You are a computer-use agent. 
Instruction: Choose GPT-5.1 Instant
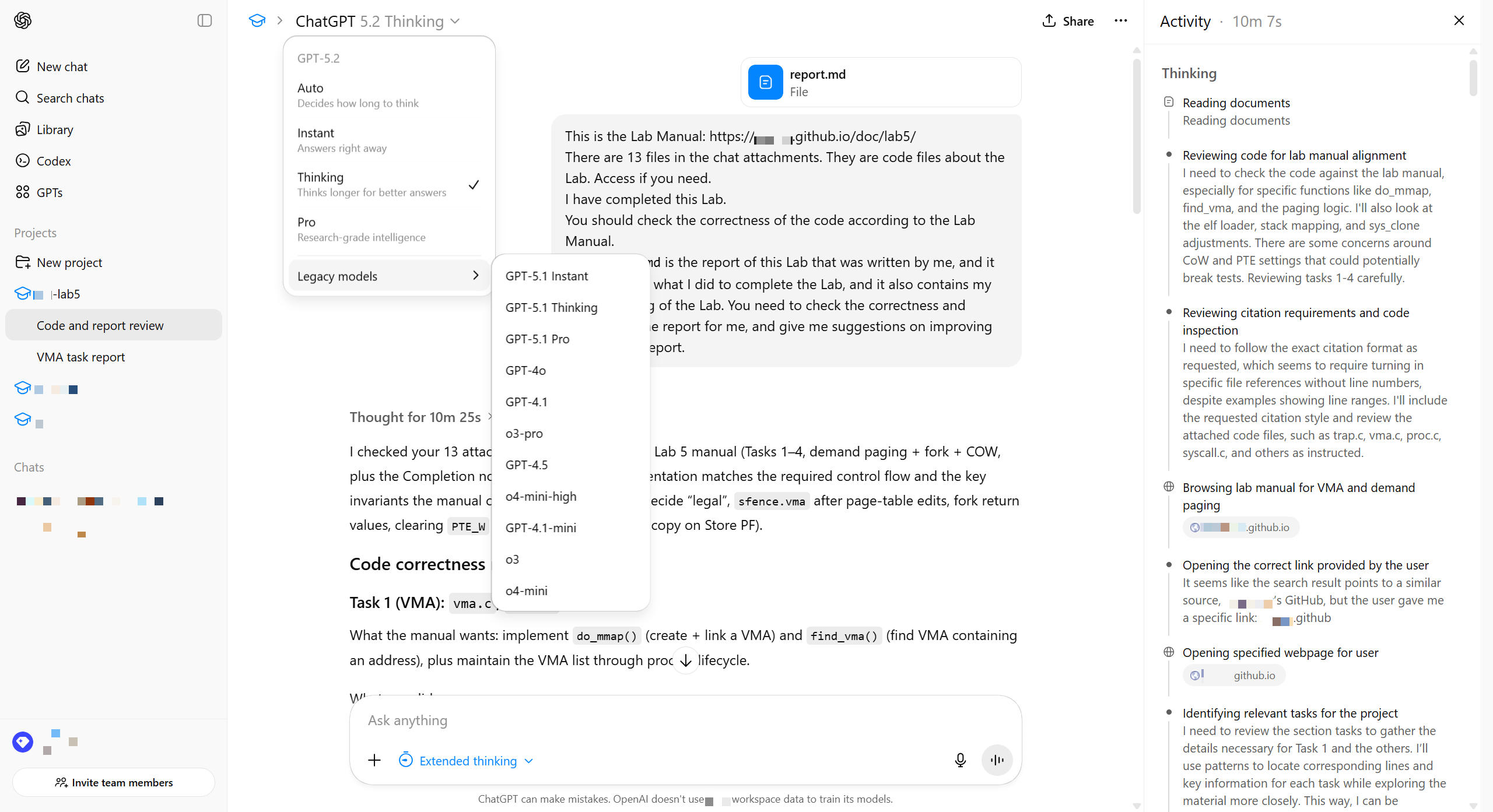[570, 276]
